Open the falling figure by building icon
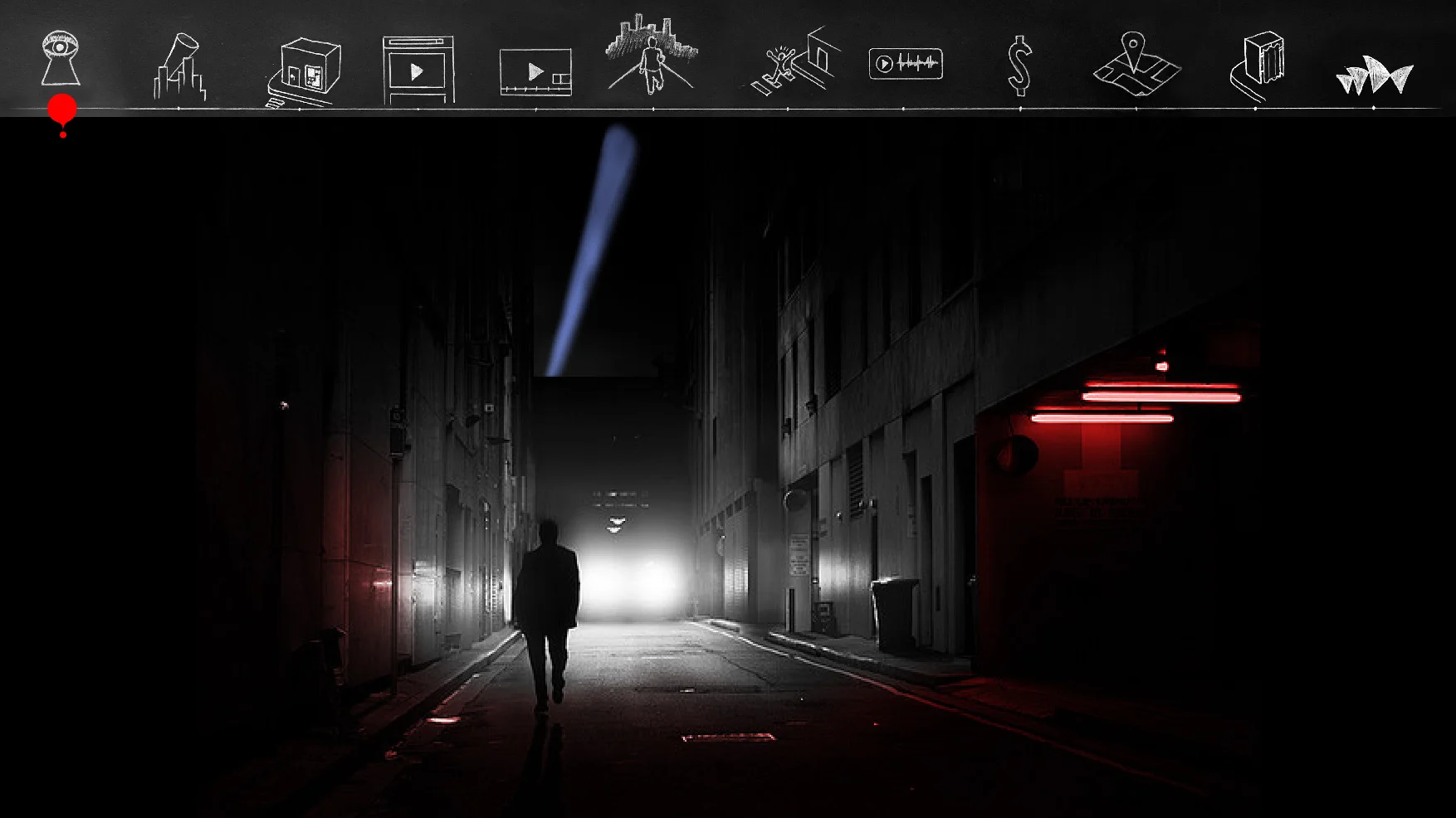The height and width of the screenshot is (818, 1456). 795,61
